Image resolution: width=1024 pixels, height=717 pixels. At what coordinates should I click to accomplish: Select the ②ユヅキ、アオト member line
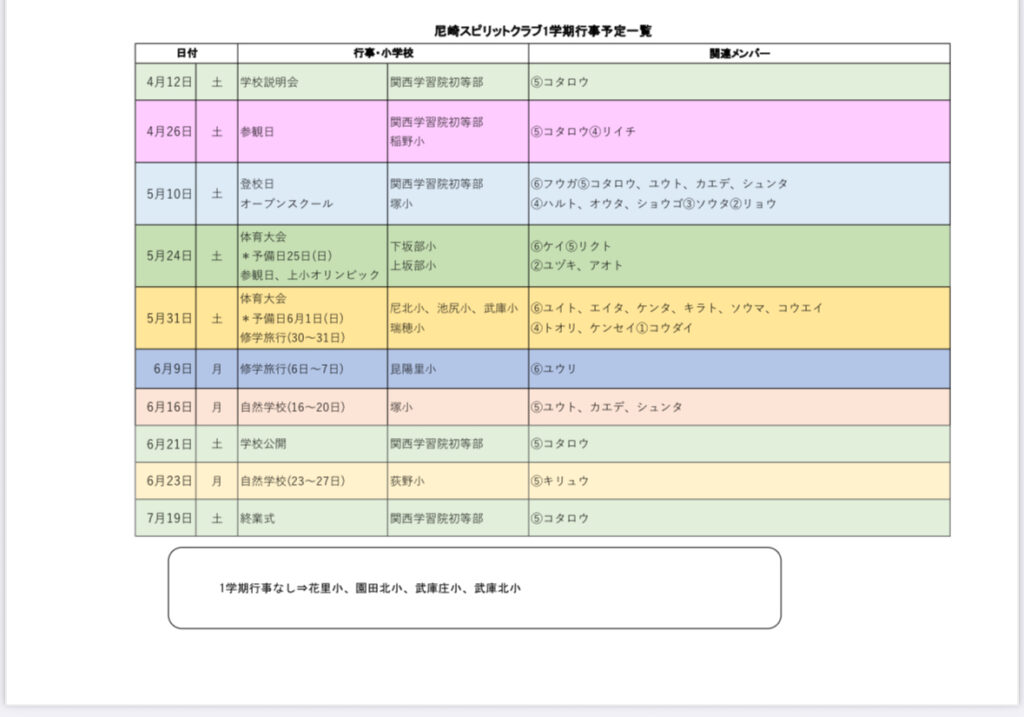(577, 266)
